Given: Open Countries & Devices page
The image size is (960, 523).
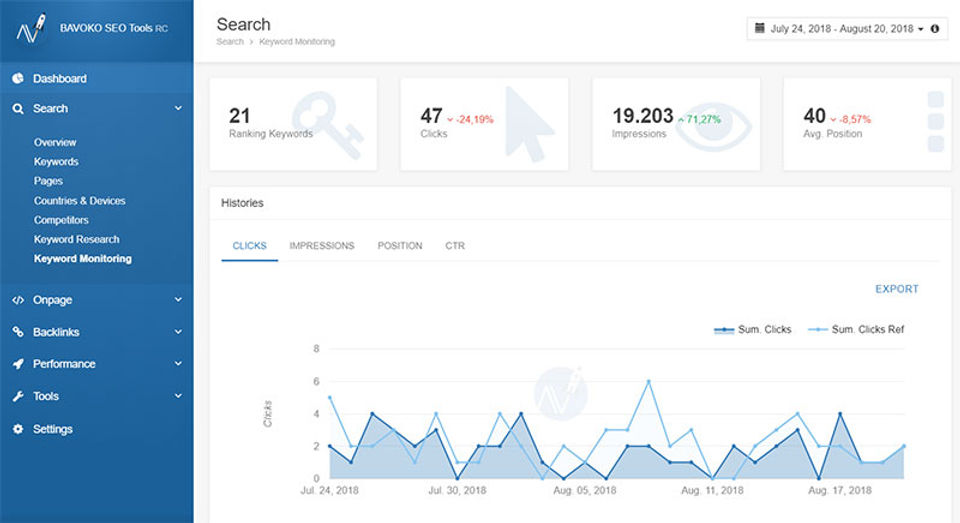Looking at the screenshot, I should click(x=80, y=201).
